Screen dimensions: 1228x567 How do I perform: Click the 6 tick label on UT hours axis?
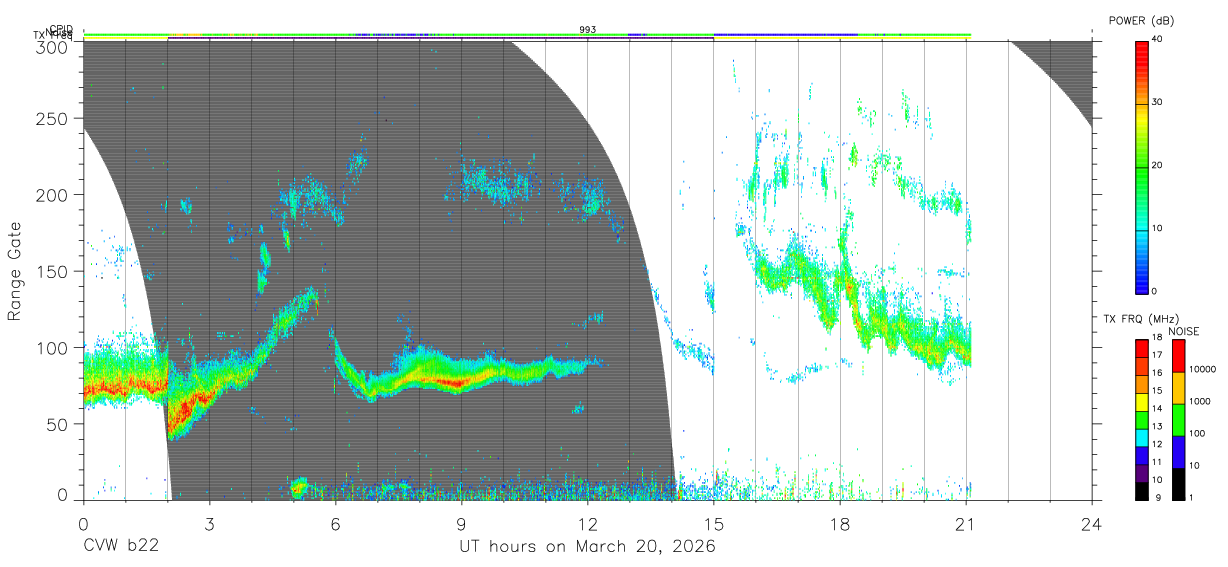[335, 522]
